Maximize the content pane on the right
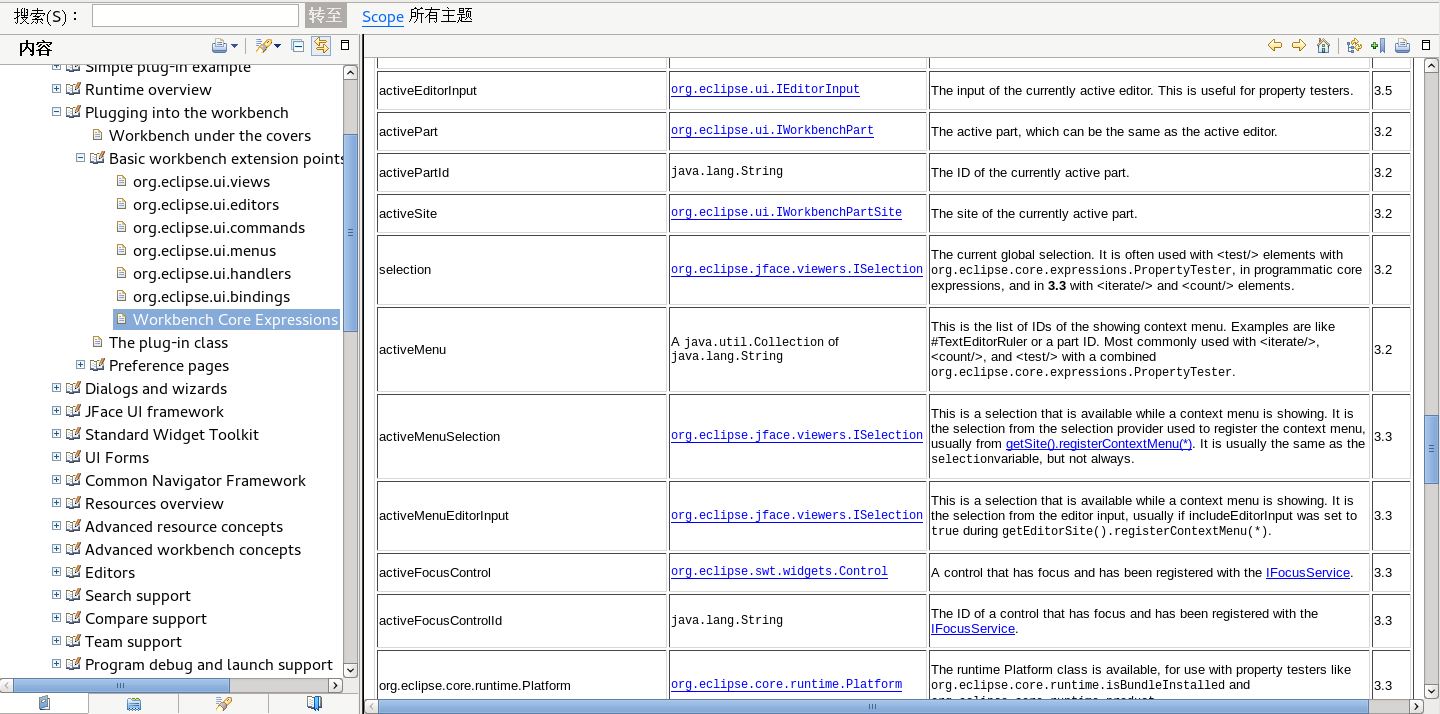 (1427, 45)
